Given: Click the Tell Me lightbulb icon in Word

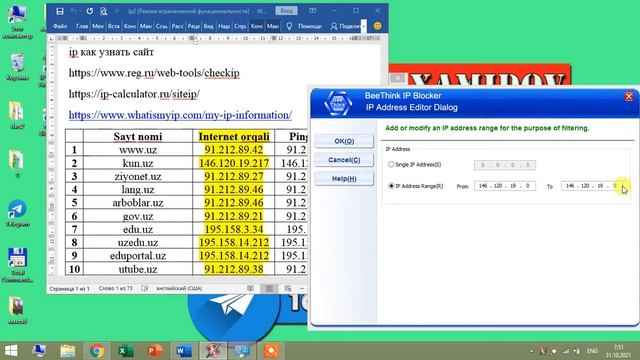Looking at the screenshot, I should tap(289, 26).
